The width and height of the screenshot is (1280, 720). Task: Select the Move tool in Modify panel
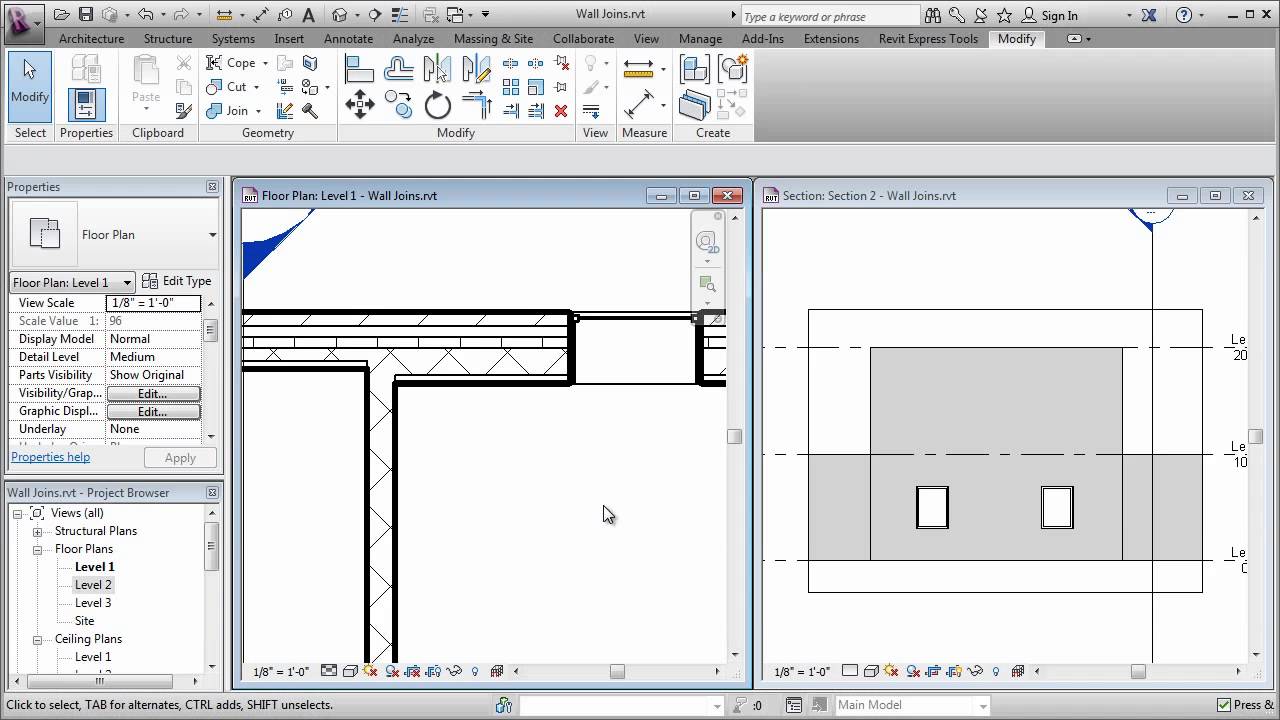tap(360, 104)
